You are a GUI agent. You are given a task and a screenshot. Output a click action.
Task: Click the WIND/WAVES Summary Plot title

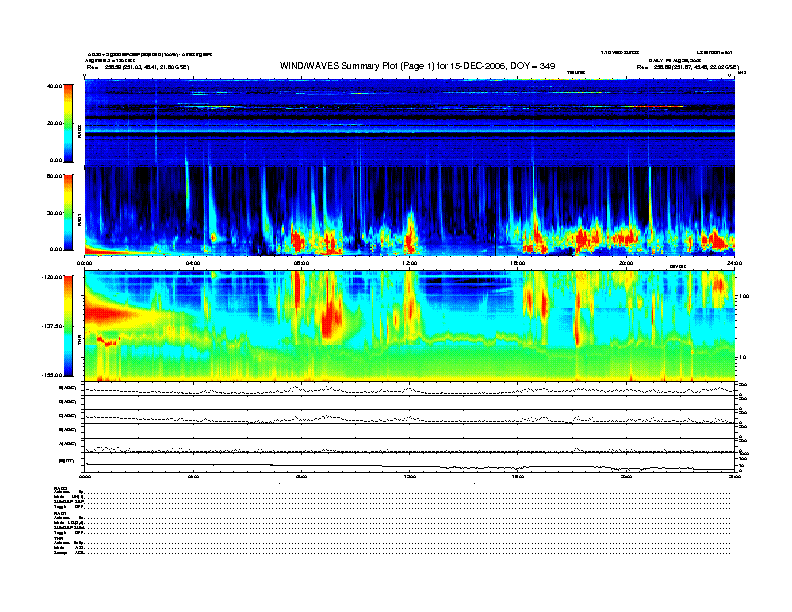point(417,66)
